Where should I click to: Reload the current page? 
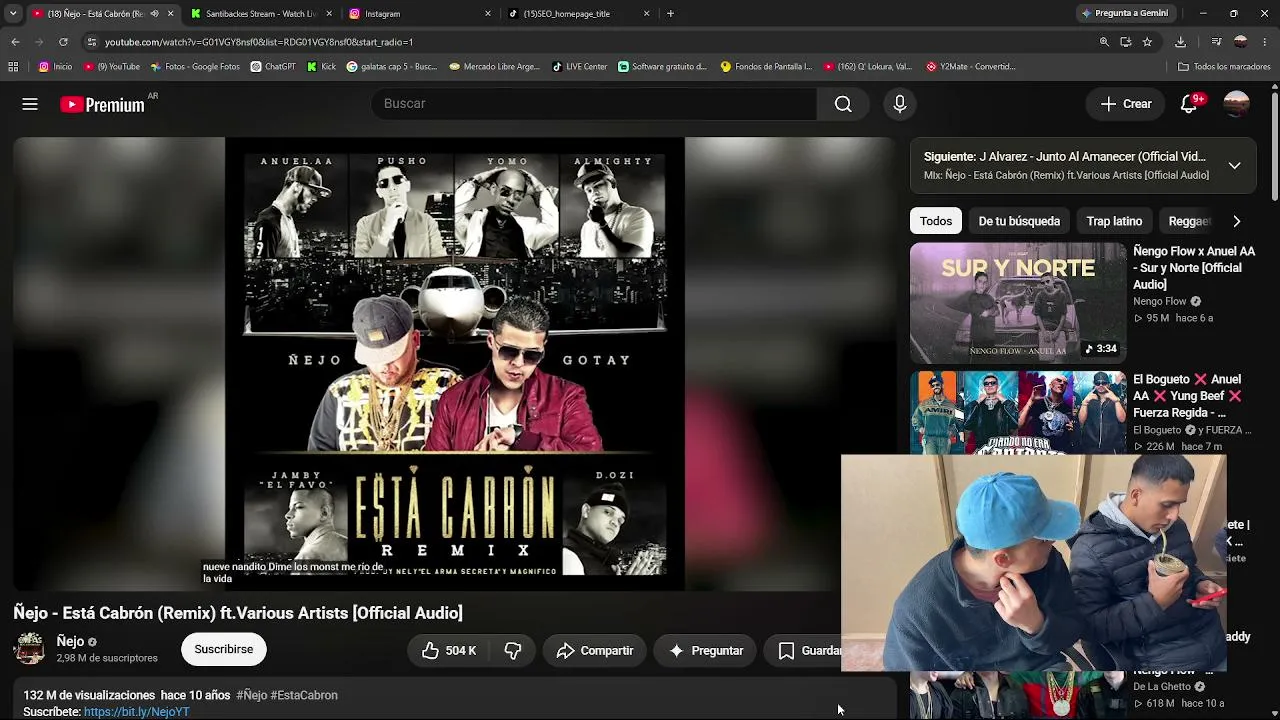click(63, 42)
